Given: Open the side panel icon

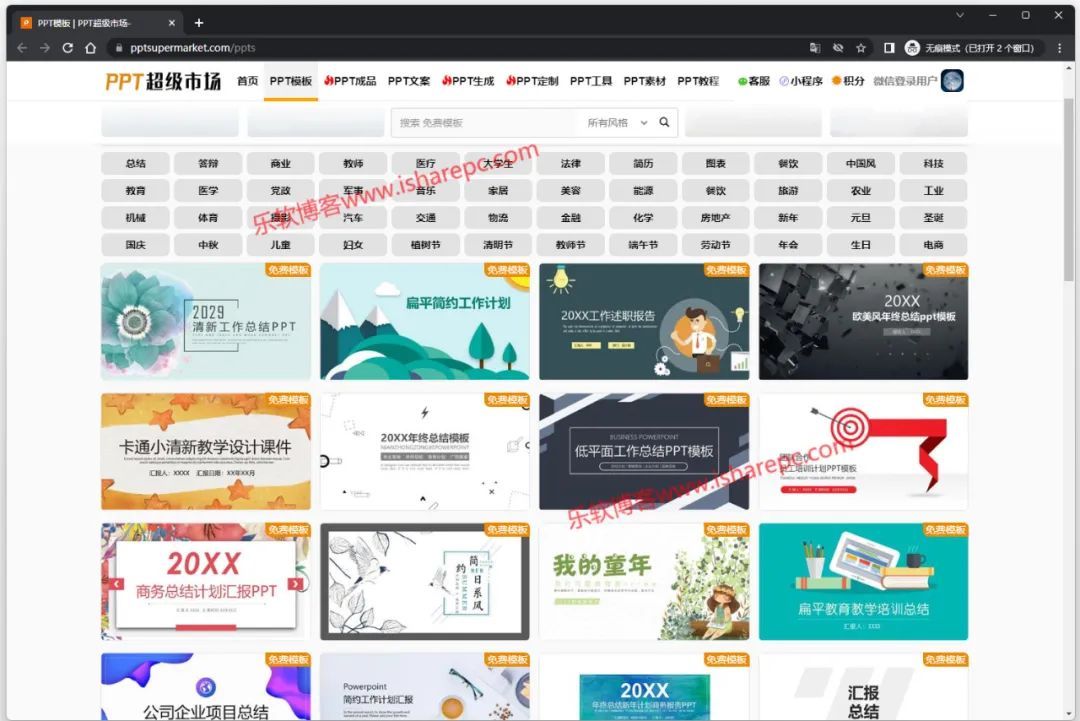Looking at the screenshot, I should click(889, 48).
